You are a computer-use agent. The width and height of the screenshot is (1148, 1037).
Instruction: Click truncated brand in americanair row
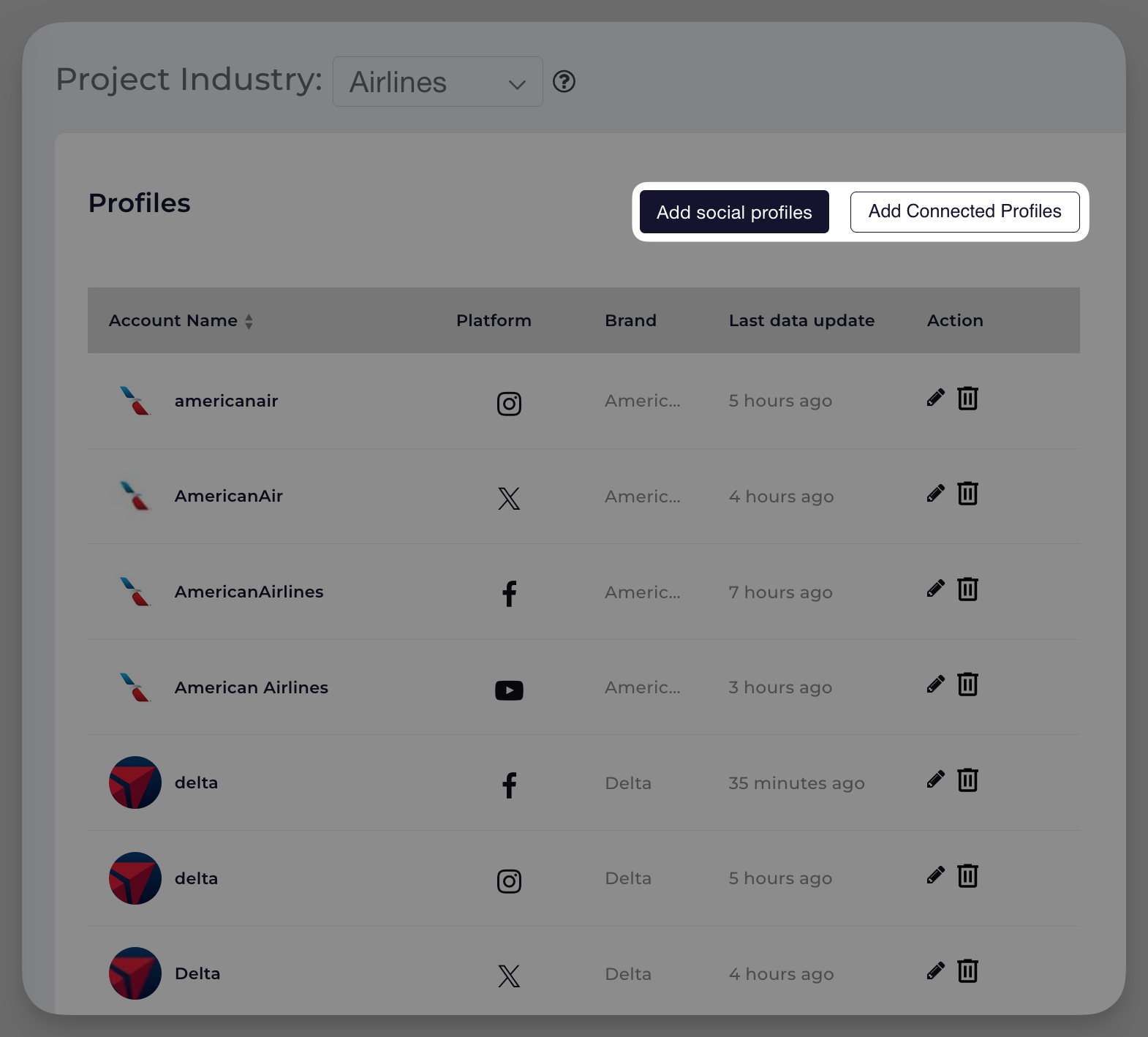[642, 401]
